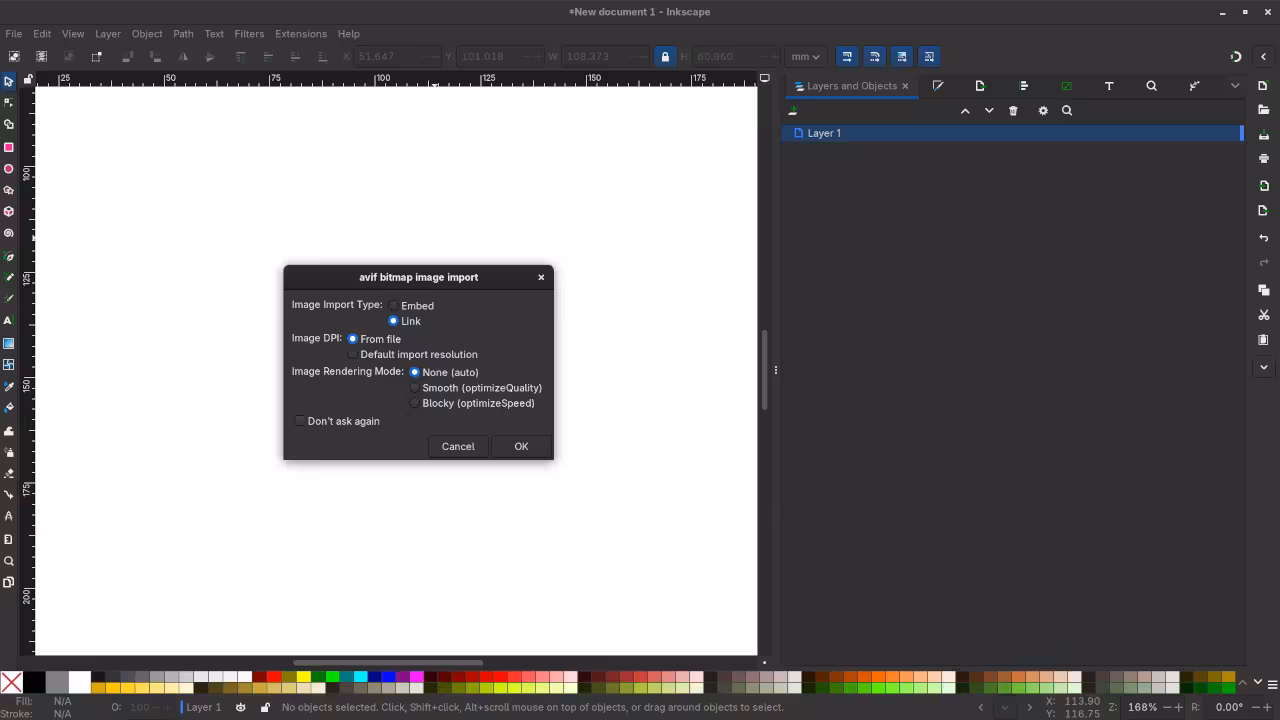1280x720 pixels.
Task: Delete the selected layer via trash icon
Action: click(x=1013, y=110)
